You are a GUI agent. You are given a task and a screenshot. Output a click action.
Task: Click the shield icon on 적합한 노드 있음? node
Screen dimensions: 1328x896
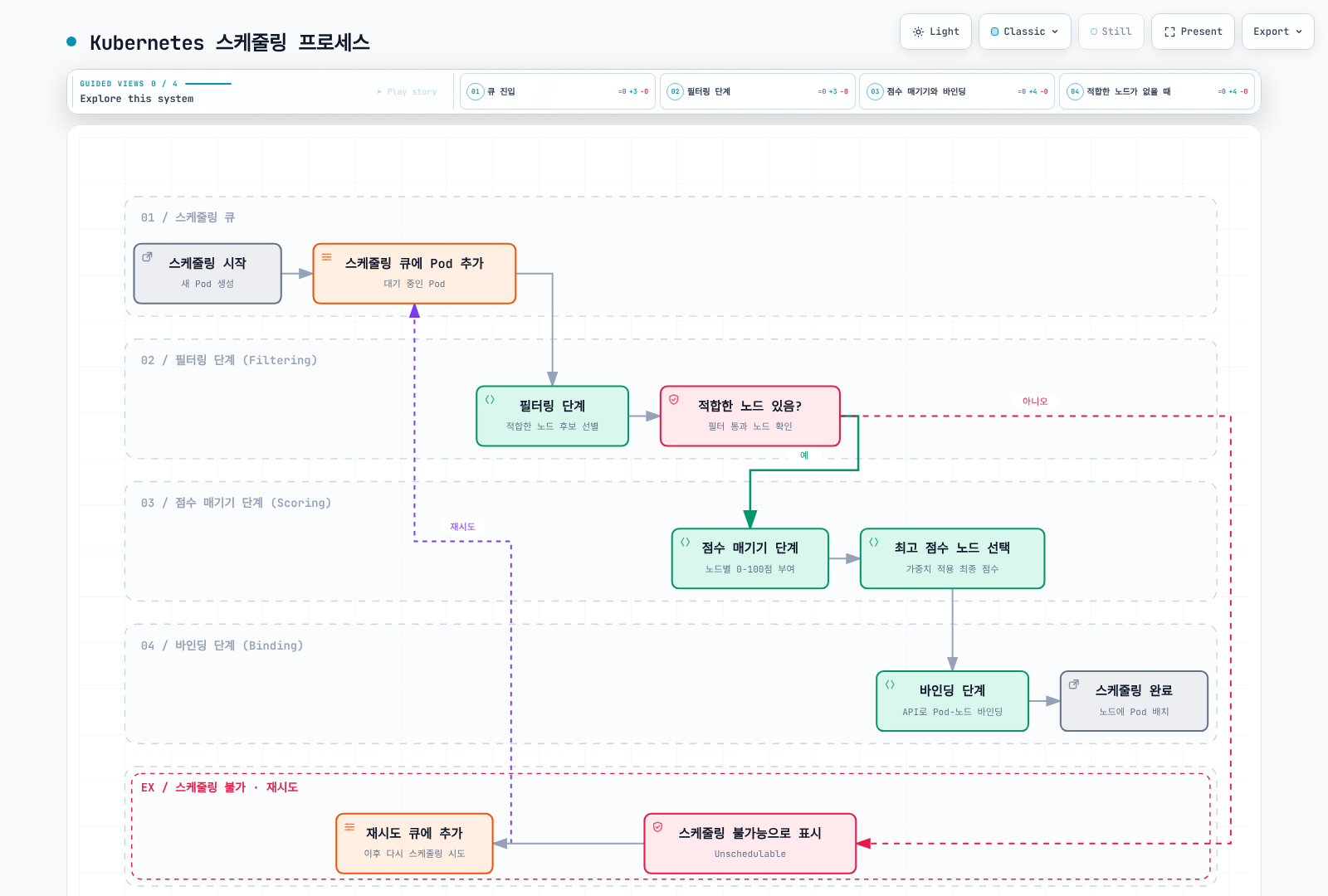coord(674,400)
